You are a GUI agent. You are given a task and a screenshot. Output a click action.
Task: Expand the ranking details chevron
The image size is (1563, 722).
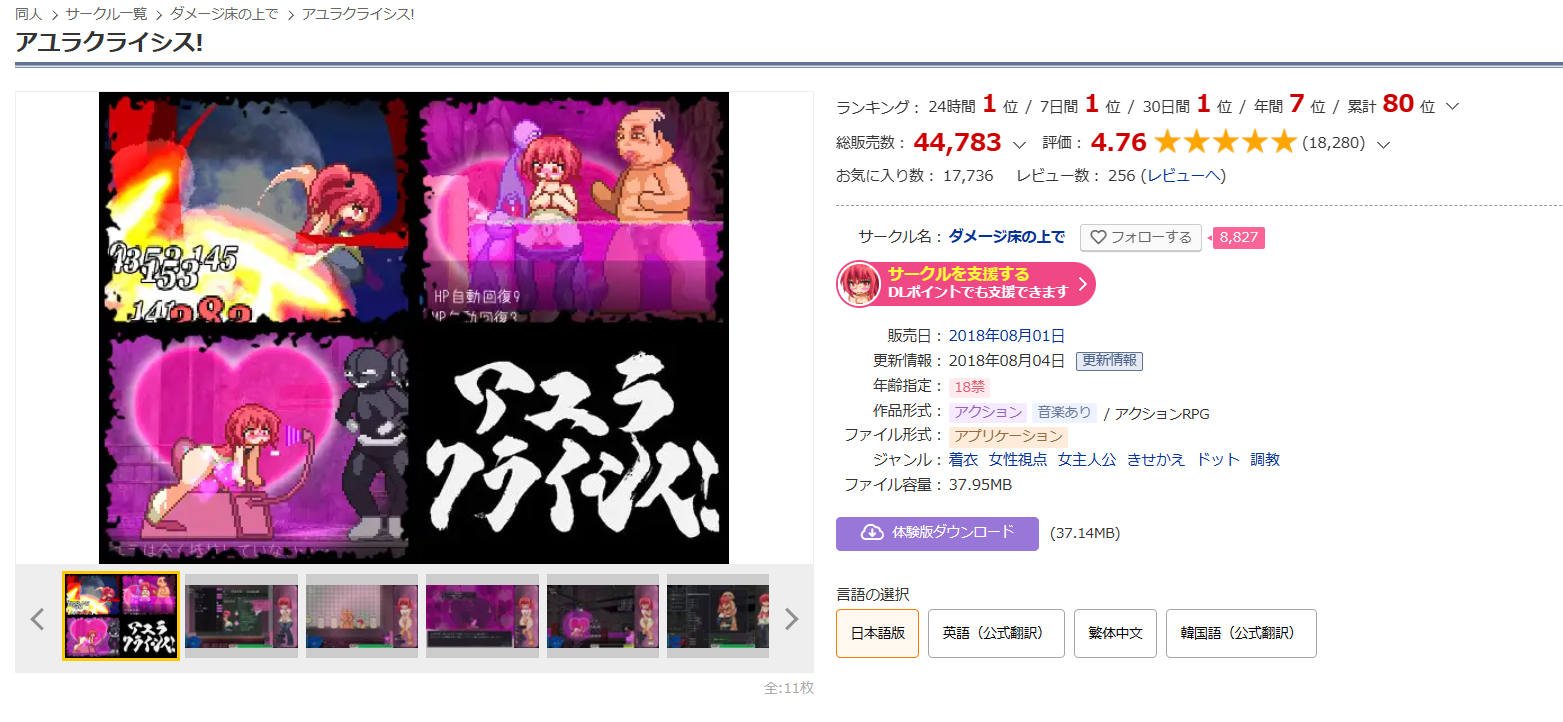[x=1453, y=106]
